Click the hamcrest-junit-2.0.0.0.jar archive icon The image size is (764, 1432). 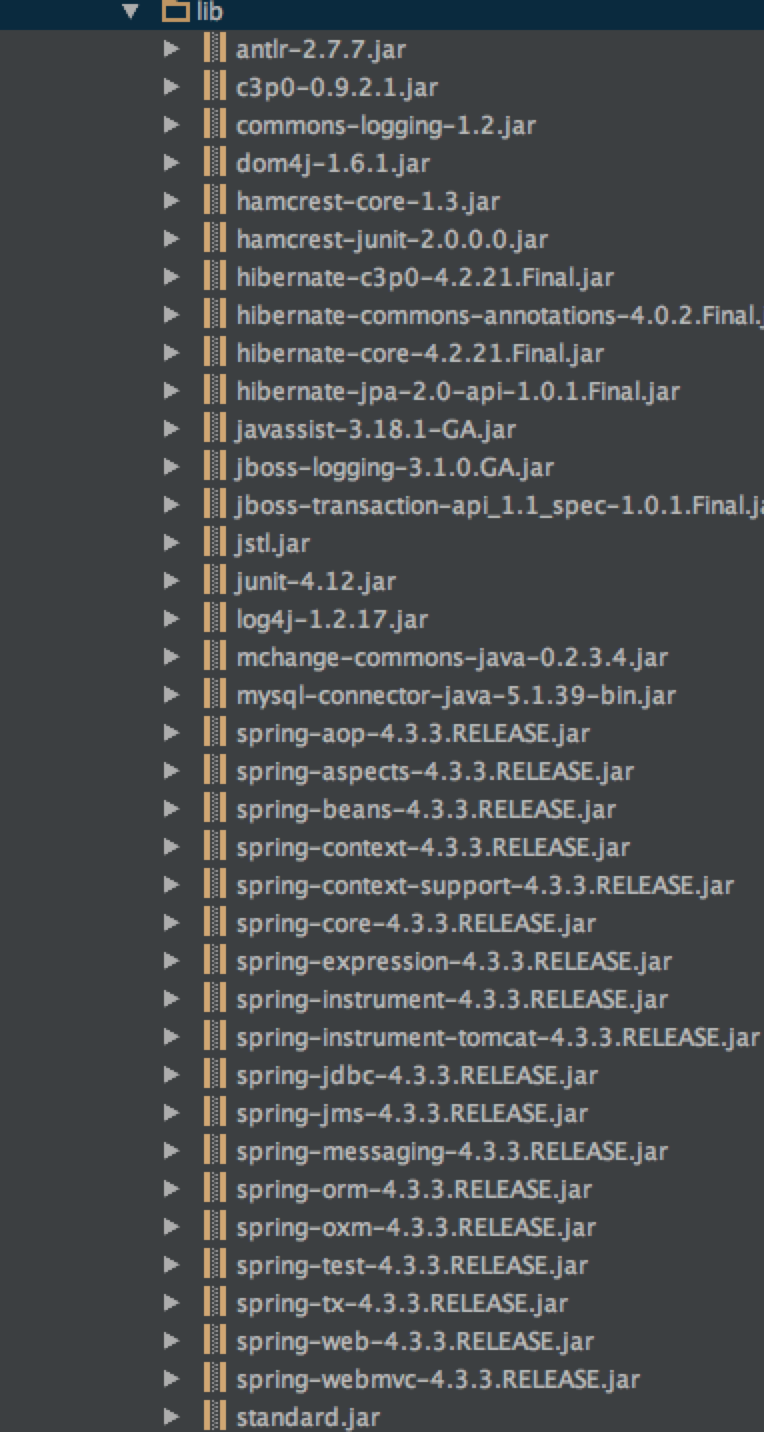click(x=214, y=238)
